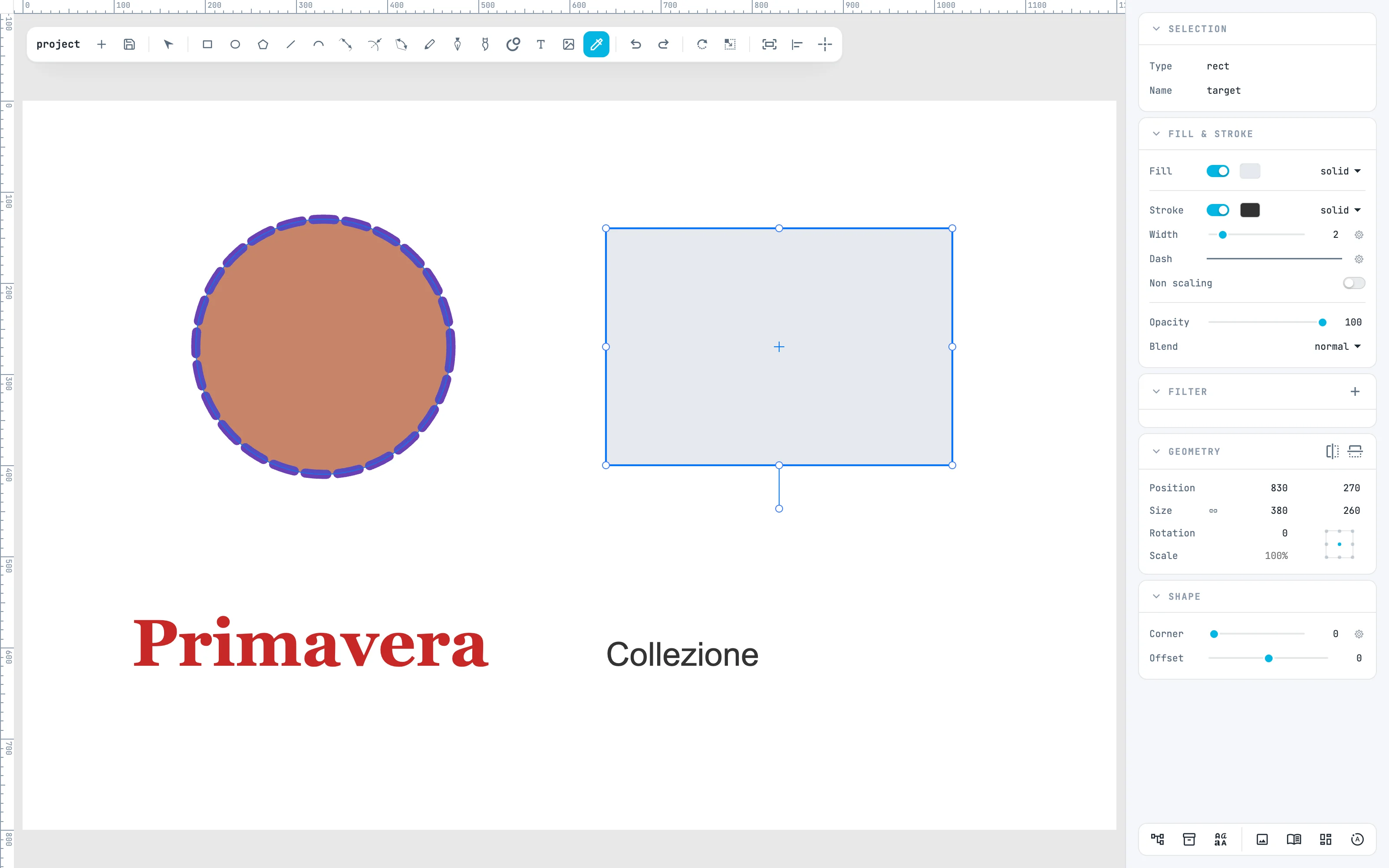Open the layers tree panel icon

coord(1157,839)
